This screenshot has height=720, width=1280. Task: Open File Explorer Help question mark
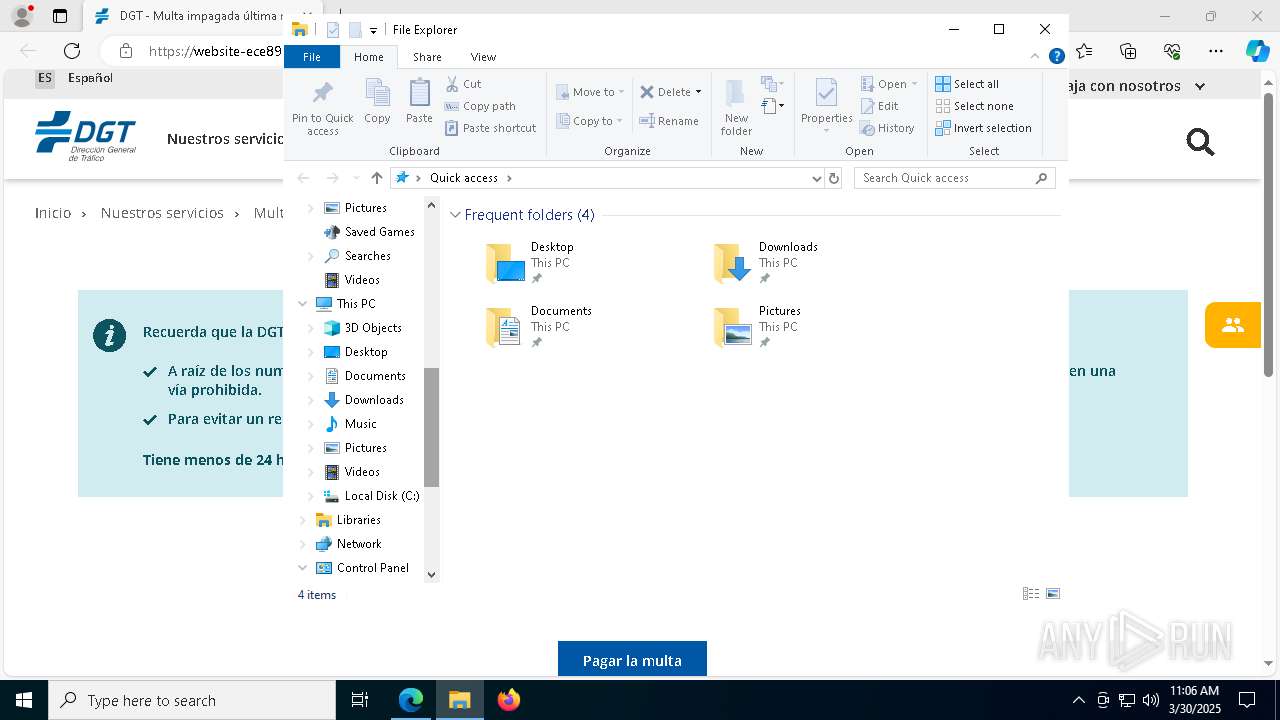click(1056, 57)
